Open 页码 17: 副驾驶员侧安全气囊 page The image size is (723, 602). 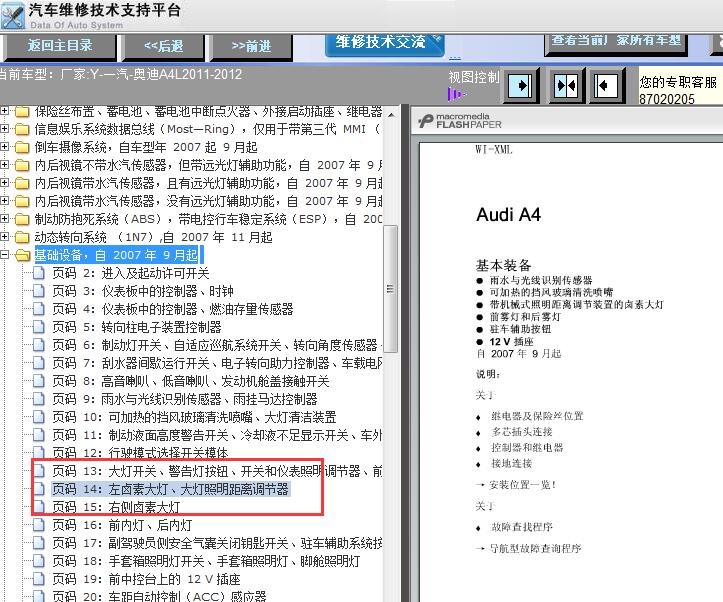pos(217,543)
